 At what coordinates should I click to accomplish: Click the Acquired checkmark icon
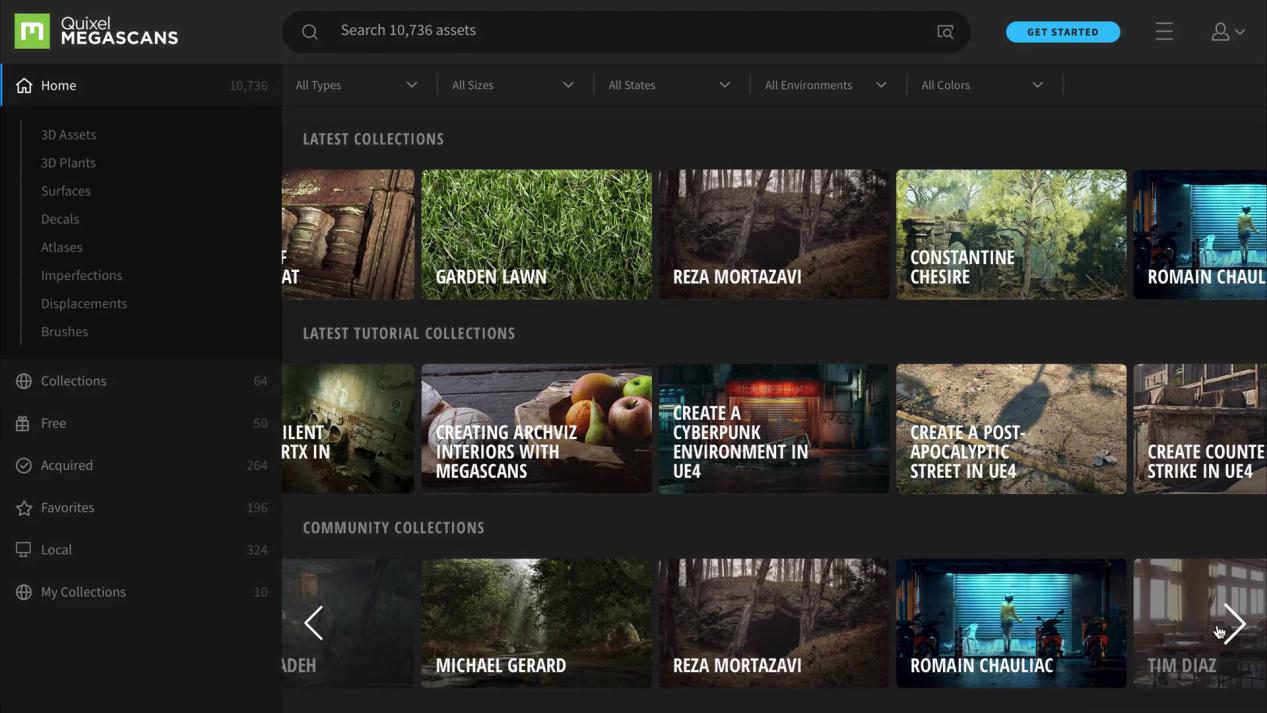pos(24,466)
